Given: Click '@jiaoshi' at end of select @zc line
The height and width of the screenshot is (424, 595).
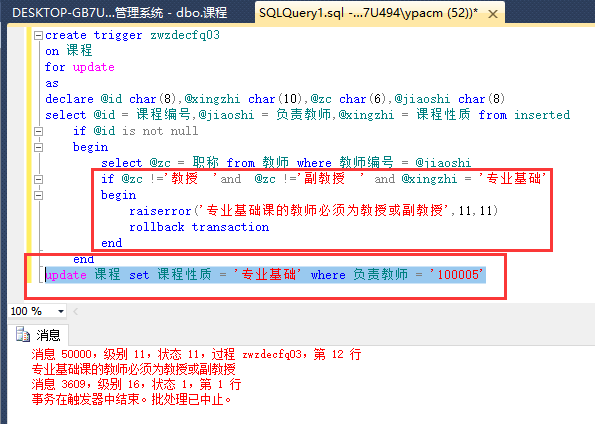Looking at the screenshot, I should coord(443,163).
